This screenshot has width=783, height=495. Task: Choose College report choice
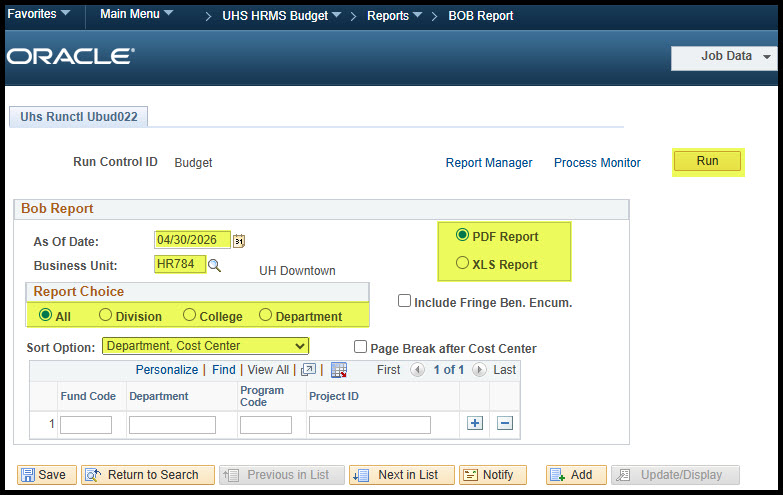tap(189, 315)
